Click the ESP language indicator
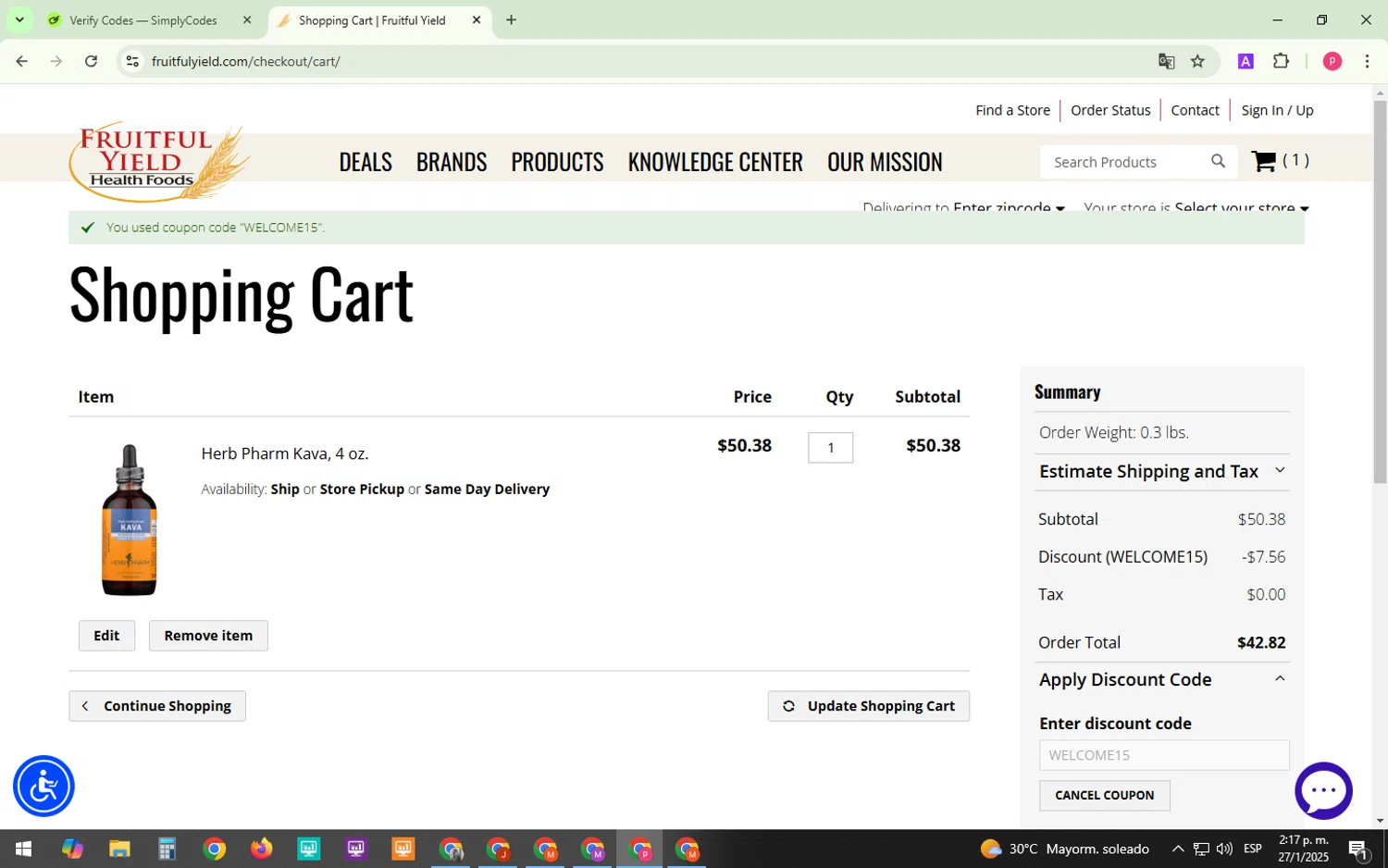 pyautogui.click(x=1253, y=849)
